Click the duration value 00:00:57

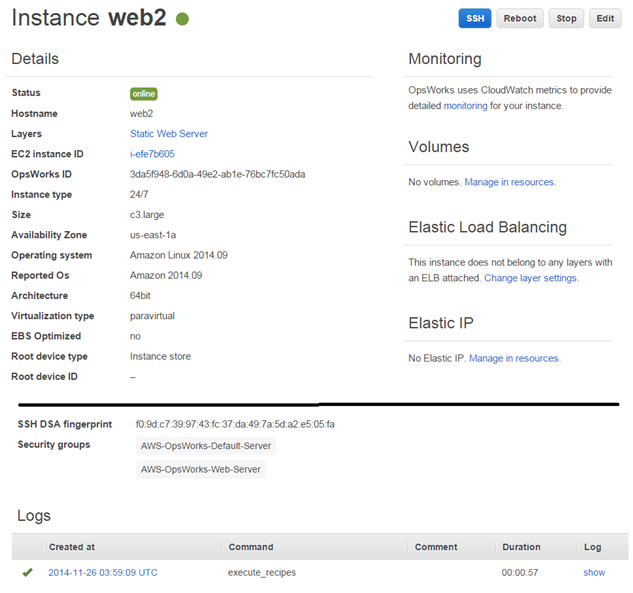coord(520,572)
